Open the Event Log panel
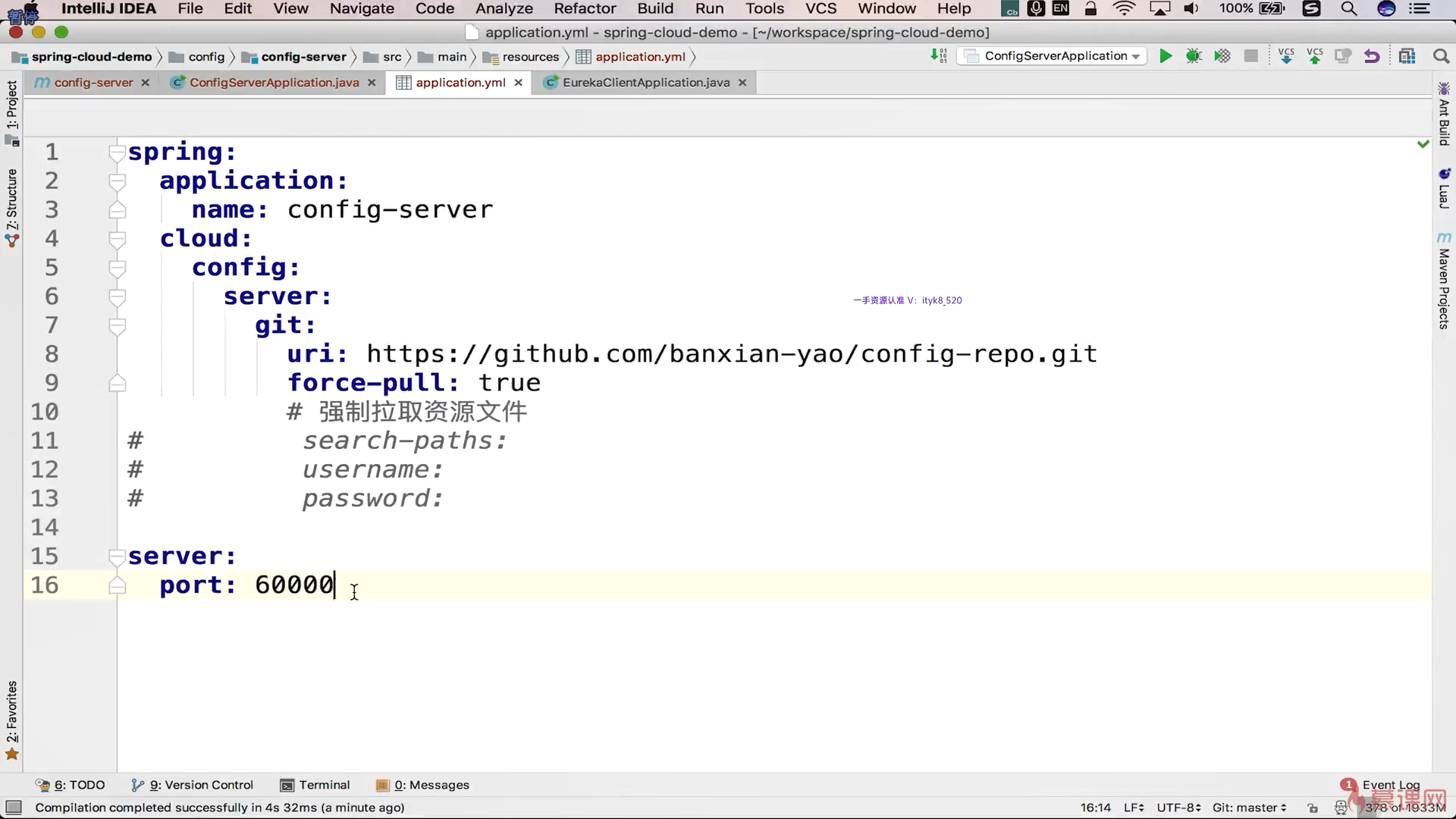 1390,785
